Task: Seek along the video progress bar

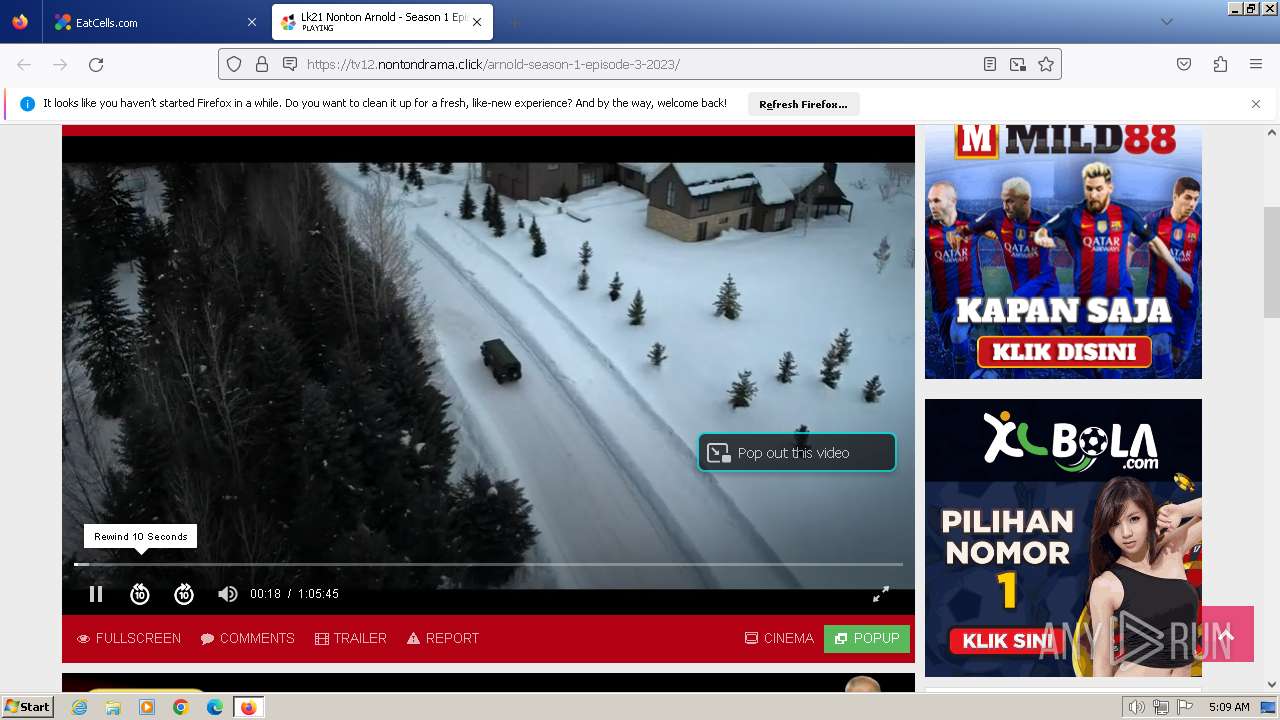Action: pos(488,564)
